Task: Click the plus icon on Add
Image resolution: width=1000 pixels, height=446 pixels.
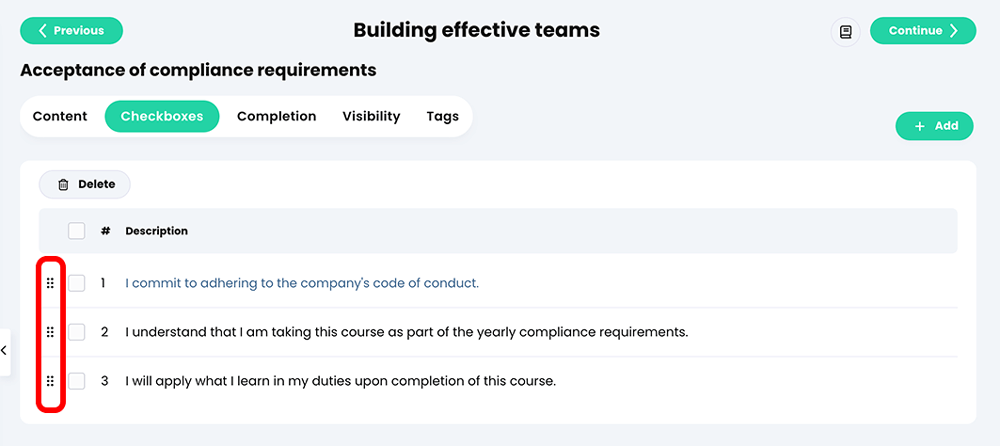Action: pyautogui.click(x=920, y=126)
